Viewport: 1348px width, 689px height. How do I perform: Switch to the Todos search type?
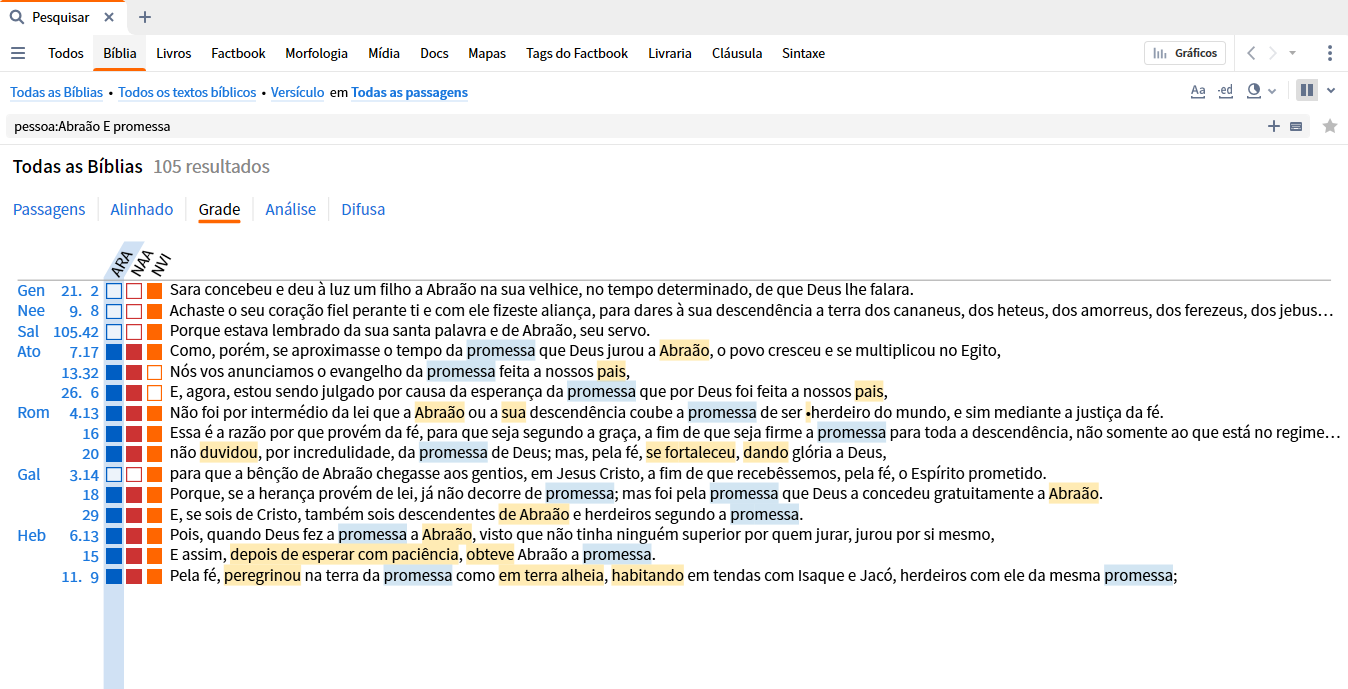tap(66, 53)
